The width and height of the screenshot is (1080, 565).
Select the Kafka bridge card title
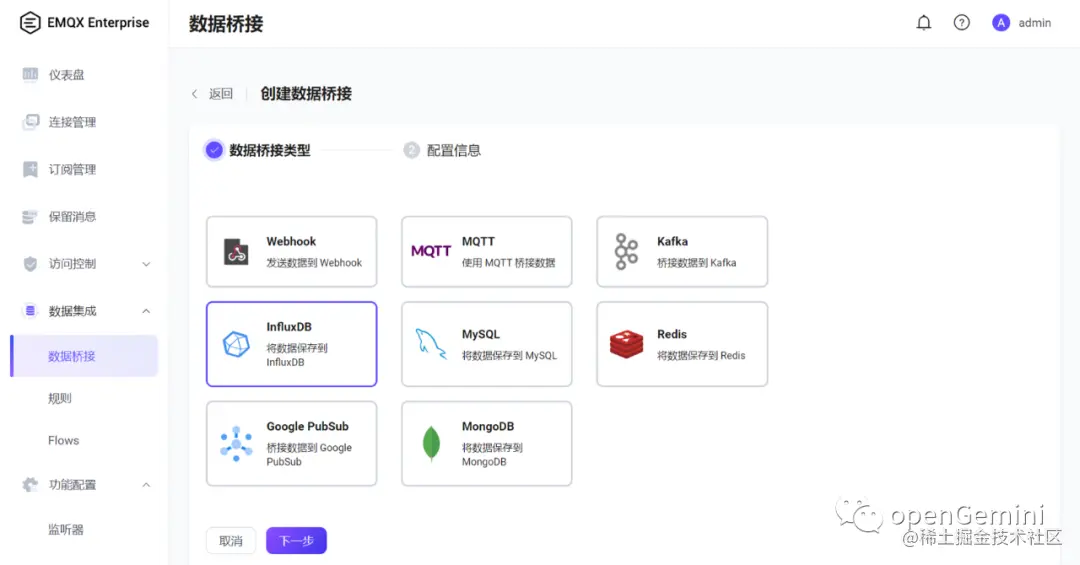tap(672, 241)
